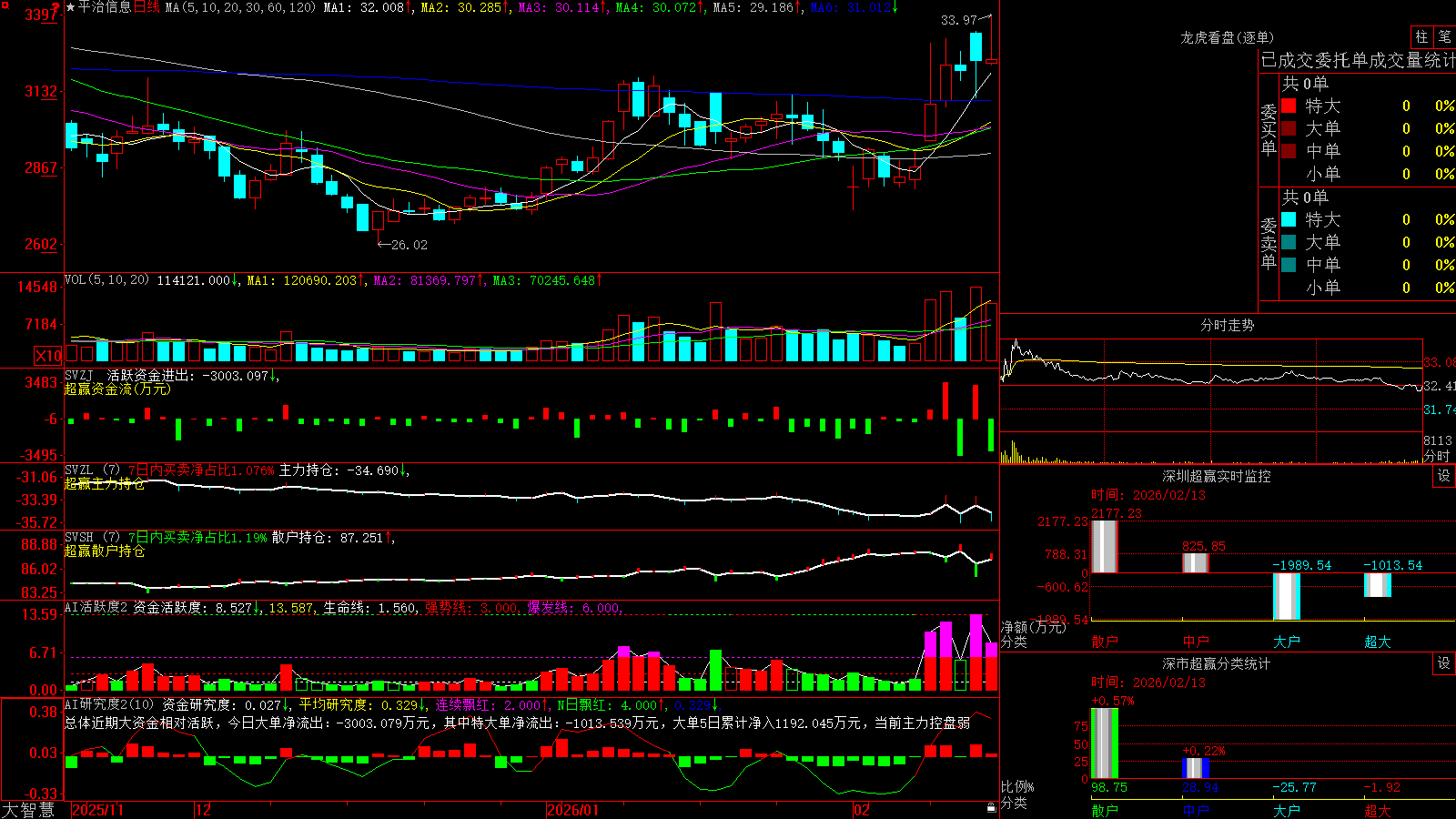Image resolution: width=1456 pixels, height=819 pixels.
Task: Click the 委卖单 section label
Action: tap(1269, 243)
